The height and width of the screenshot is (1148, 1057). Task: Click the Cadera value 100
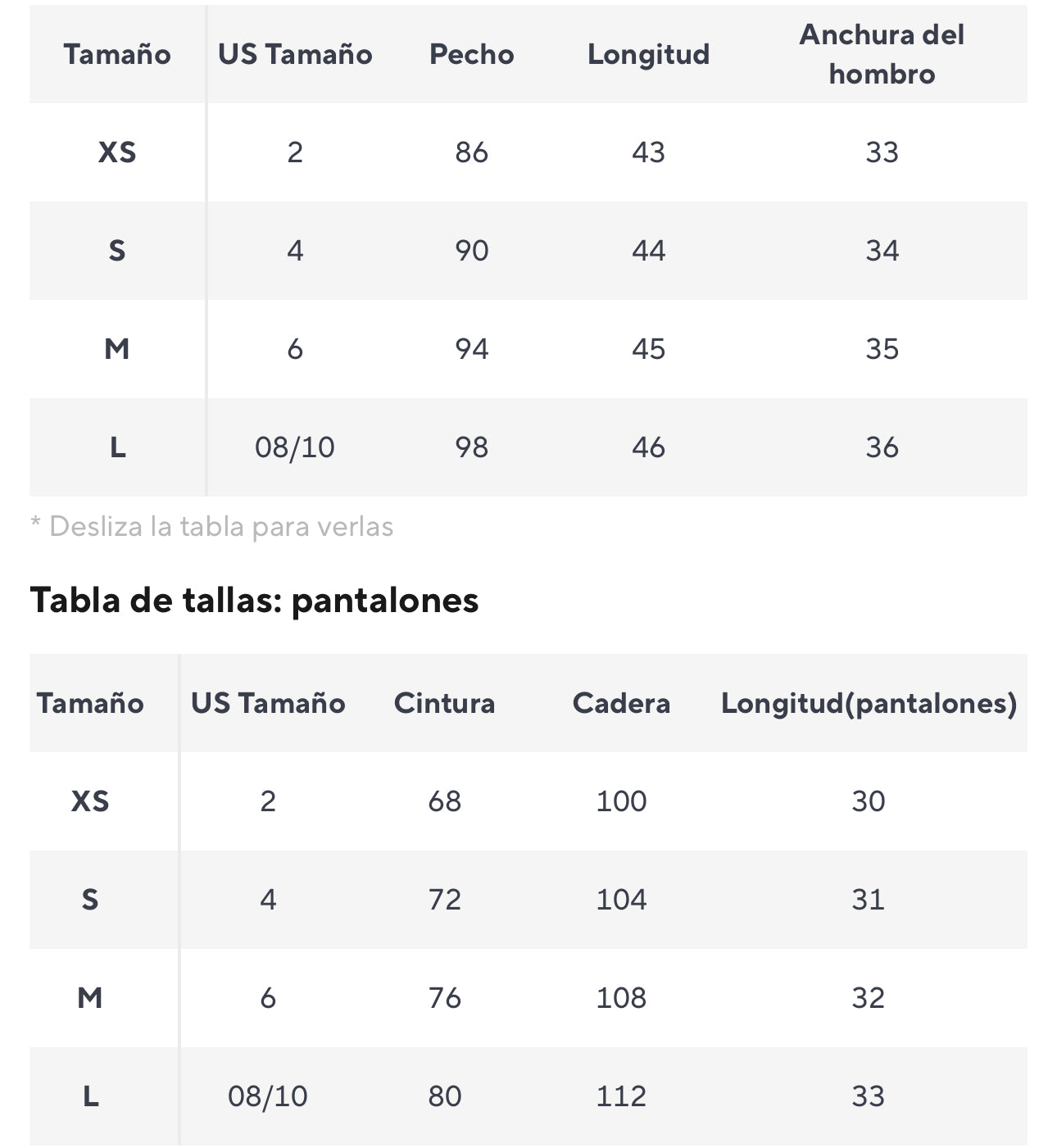(x=621, y=801)
